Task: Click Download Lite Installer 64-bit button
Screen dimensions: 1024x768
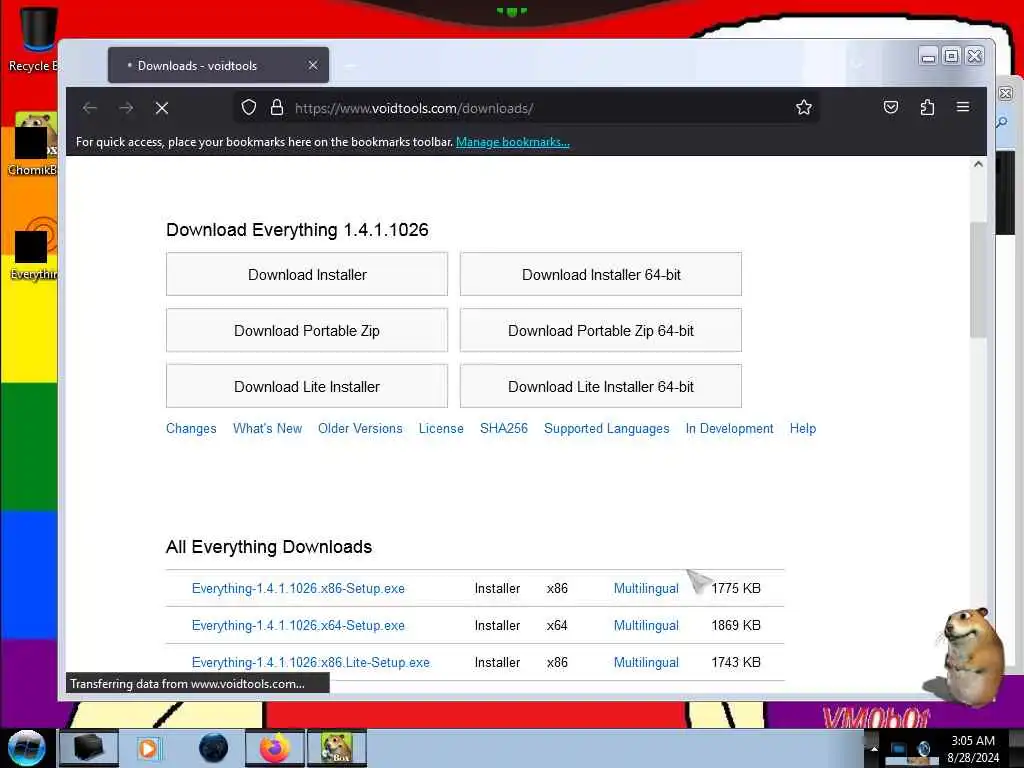Action: pos(601,387)
